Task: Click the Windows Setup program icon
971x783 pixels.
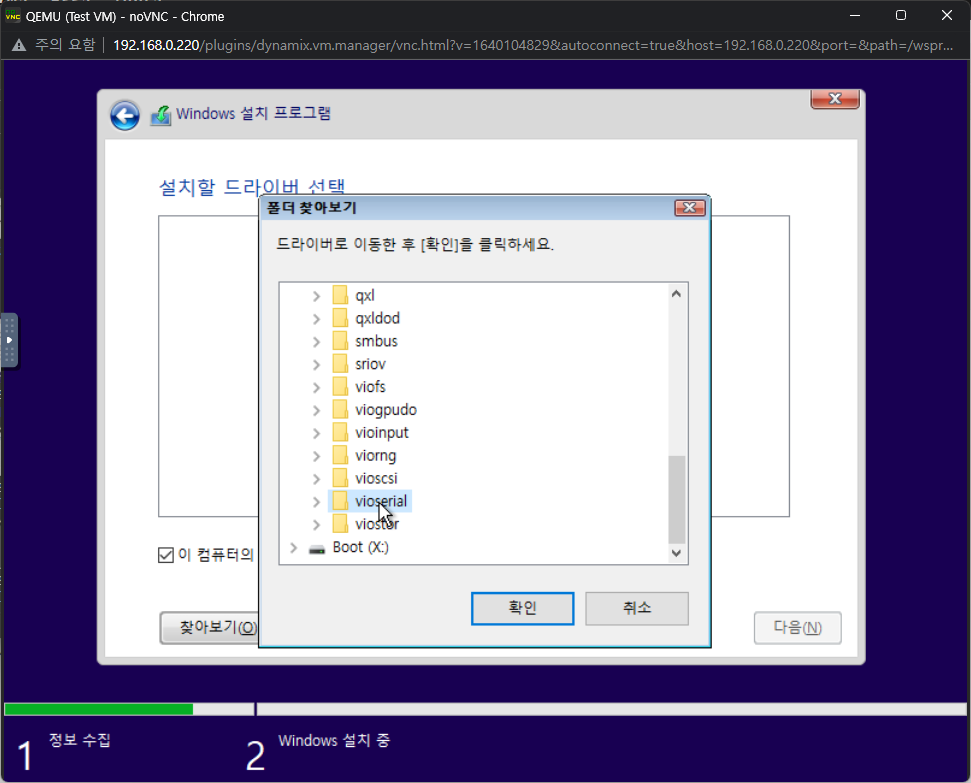Action: coord(161,115)
